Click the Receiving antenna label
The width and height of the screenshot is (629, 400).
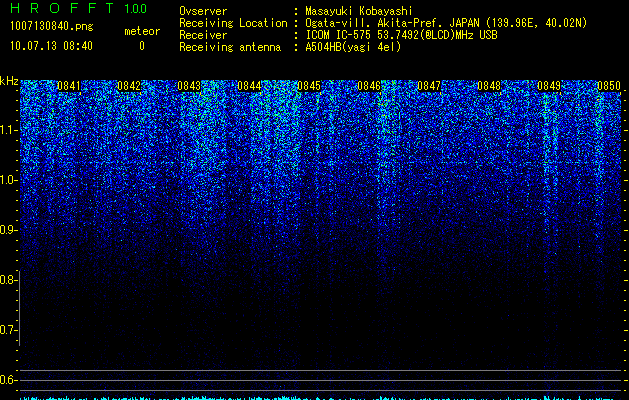click(x=230, y=47)
